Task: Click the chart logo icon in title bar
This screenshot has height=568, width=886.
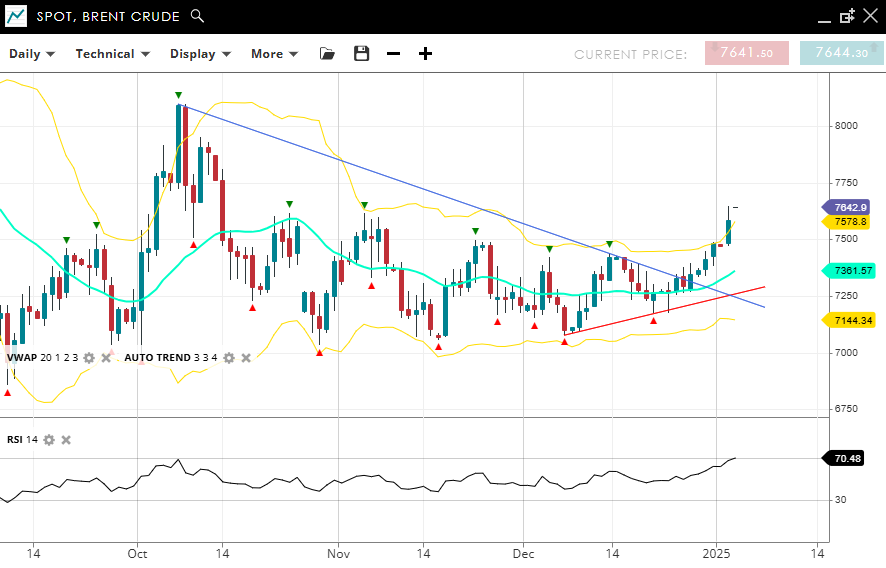Action: coord(16,16)
